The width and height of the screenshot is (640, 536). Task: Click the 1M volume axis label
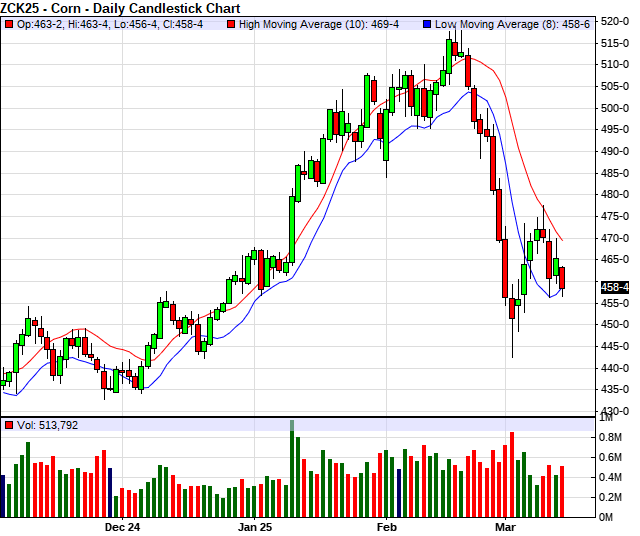tap(608, 418)
